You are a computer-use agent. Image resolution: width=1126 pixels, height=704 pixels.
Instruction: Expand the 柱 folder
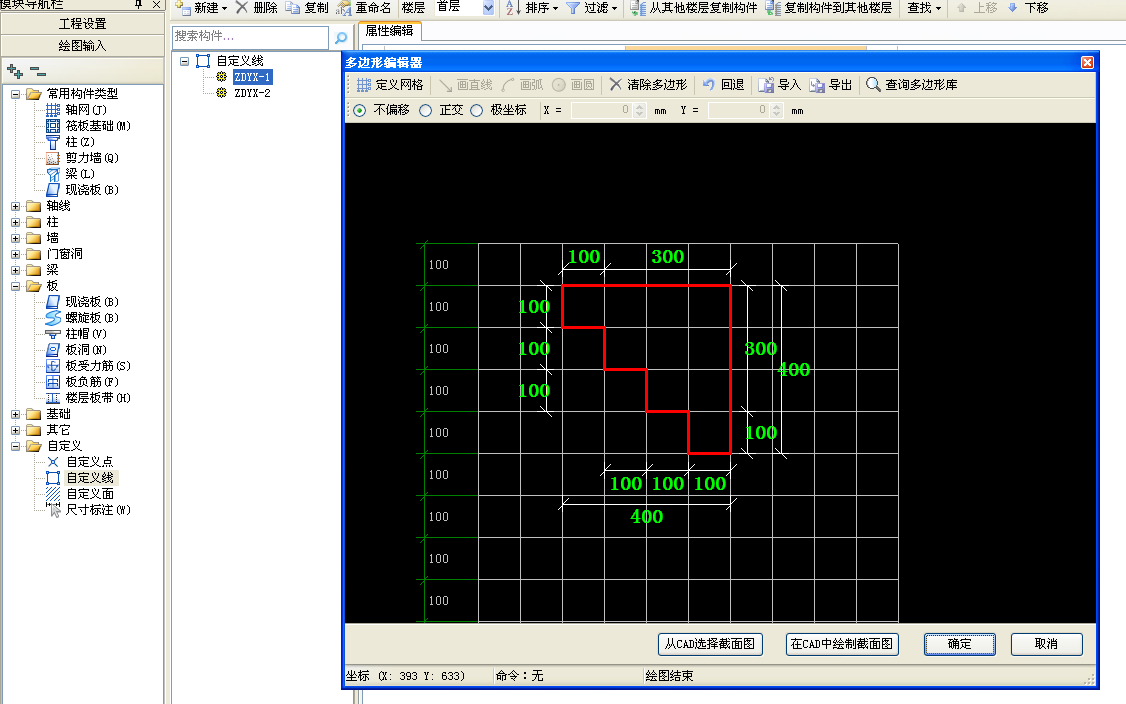tap(15, 222)
